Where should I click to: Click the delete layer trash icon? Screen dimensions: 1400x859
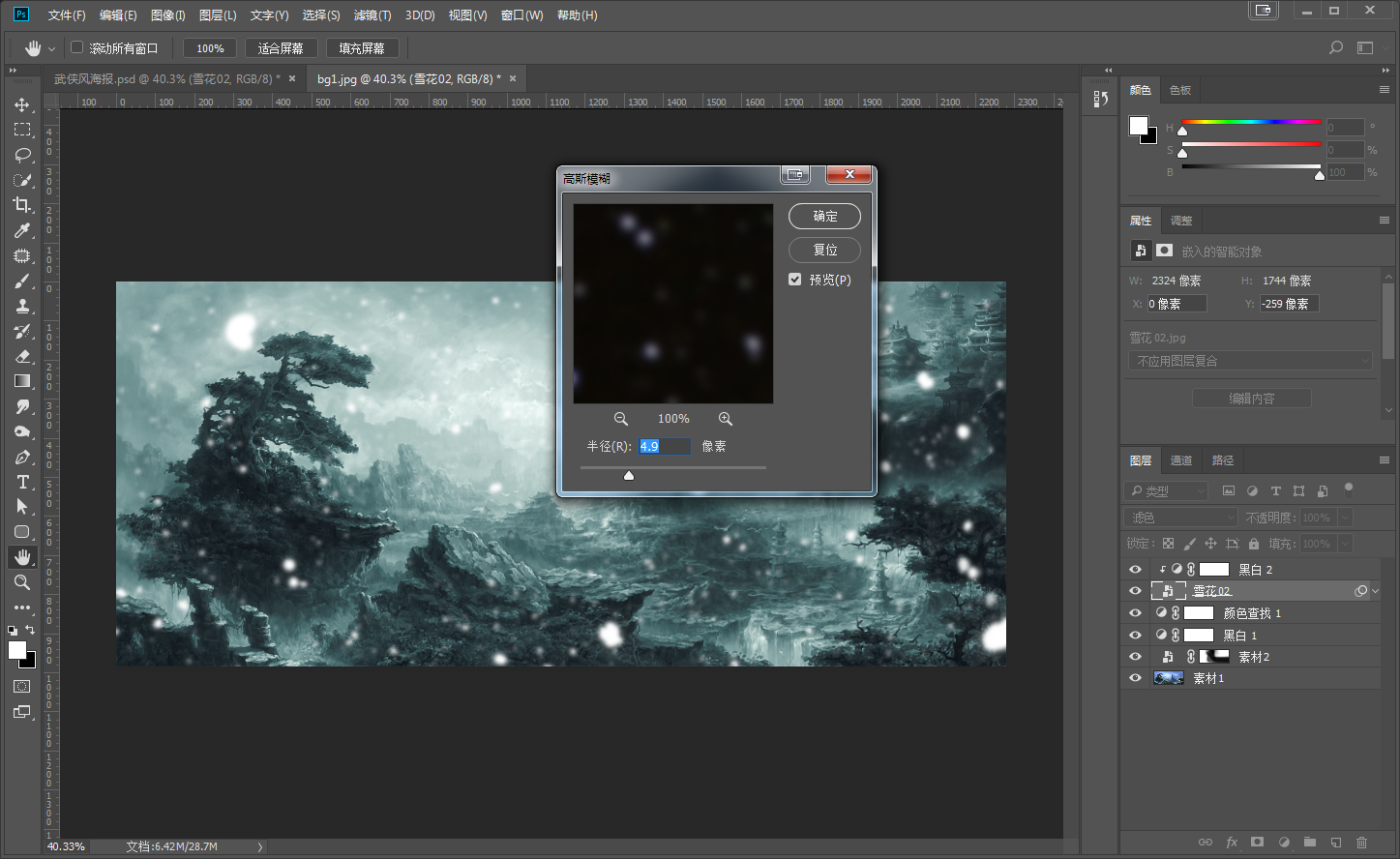point(1361,843)
